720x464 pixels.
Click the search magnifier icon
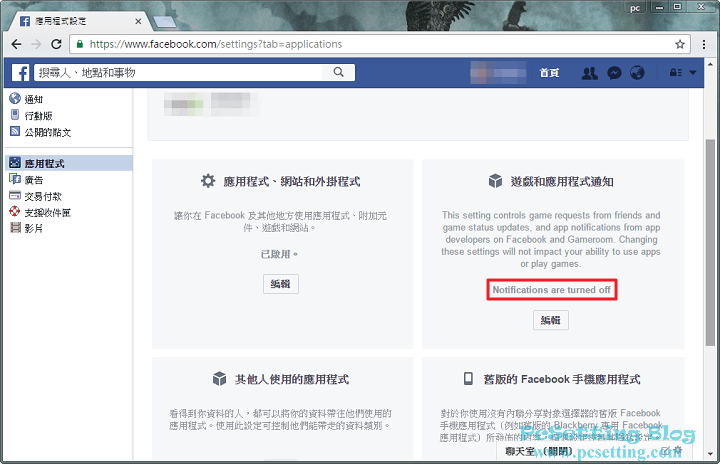tap(339, 72)
